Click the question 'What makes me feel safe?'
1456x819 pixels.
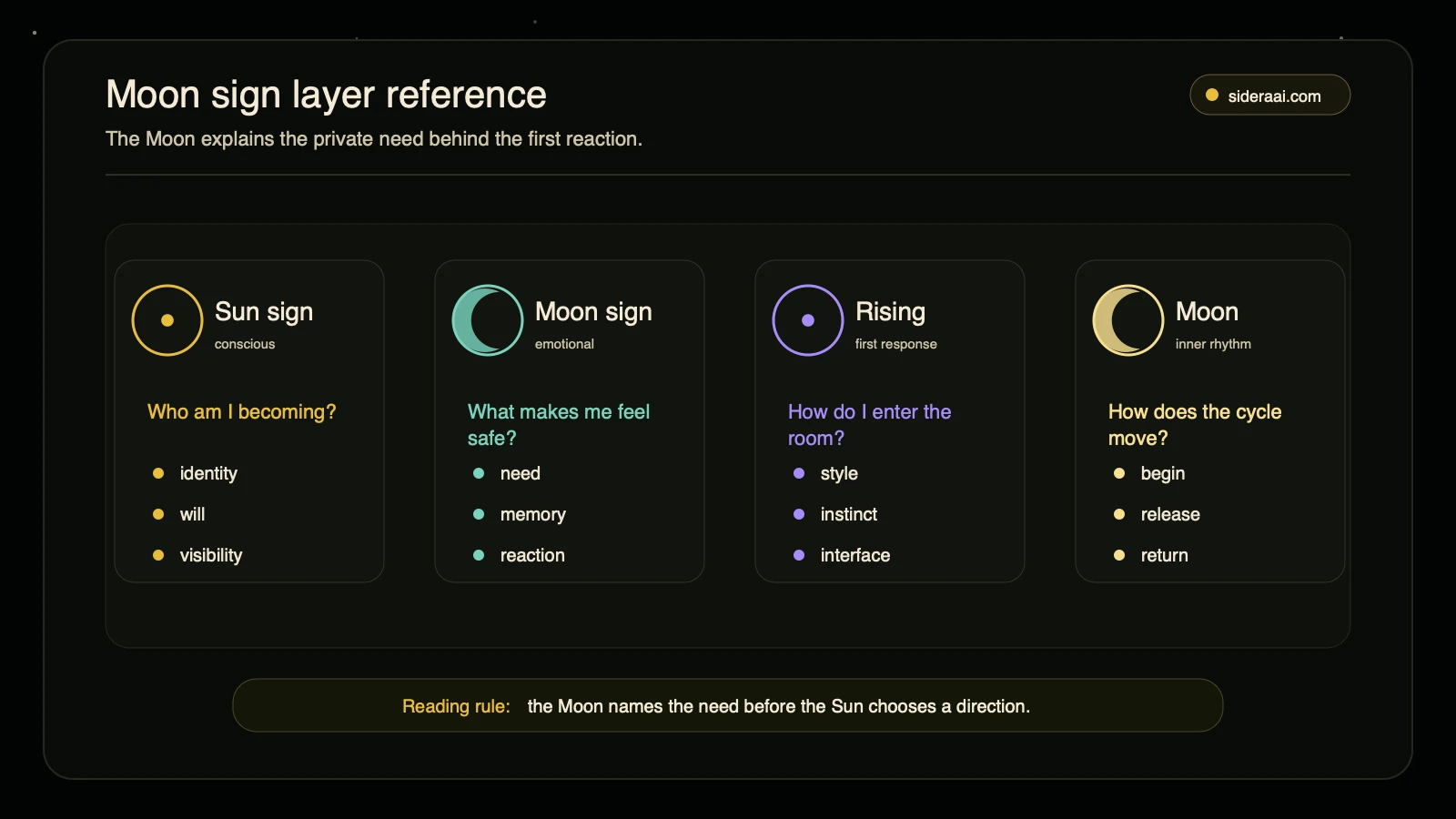(x=559, y=425)
